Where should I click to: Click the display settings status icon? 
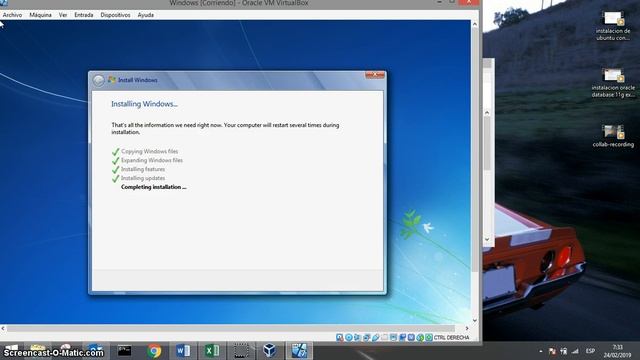click(x=393, y=337)
